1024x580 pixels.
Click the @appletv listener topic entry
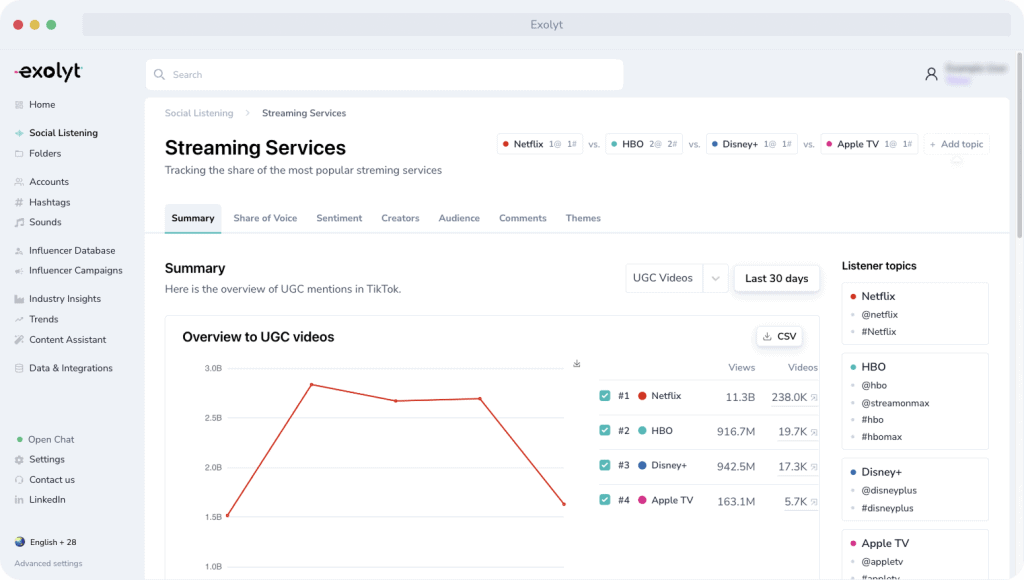pyautogui.click(x=882, y=562)
